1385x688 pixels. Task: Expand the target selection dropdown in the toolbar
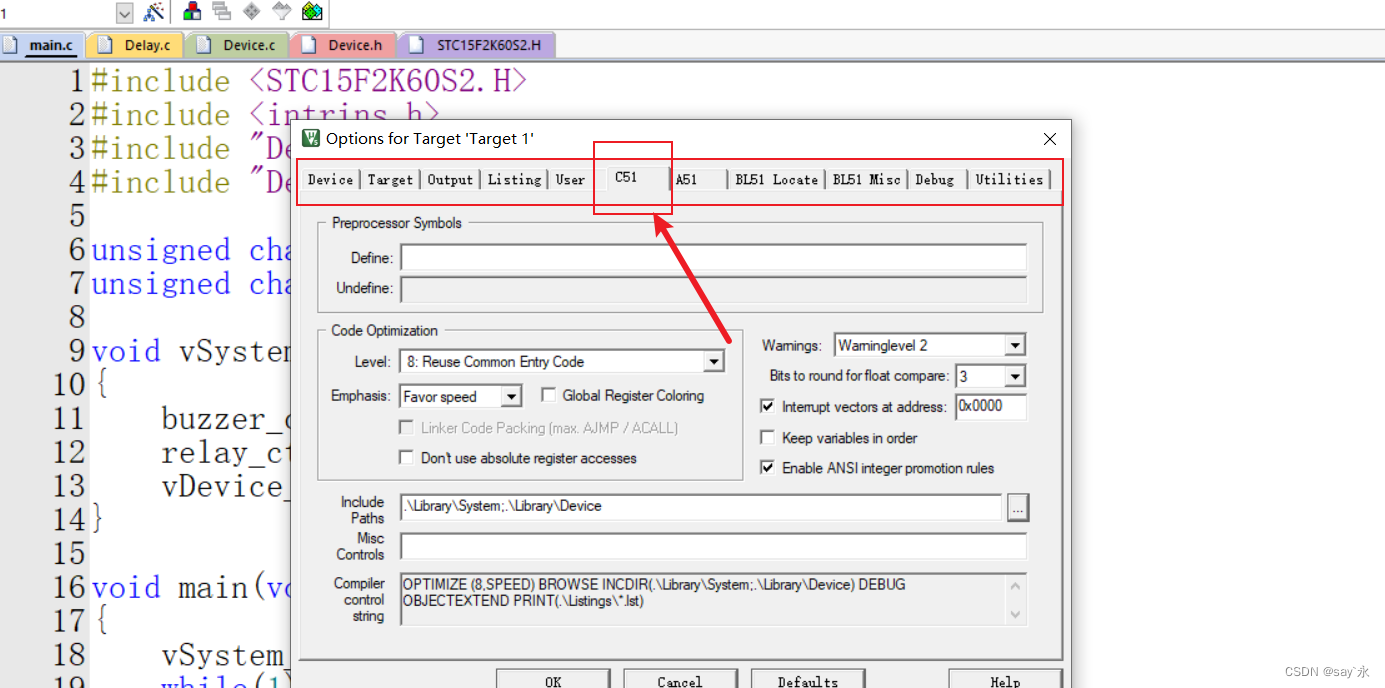(x=124, y=12)
